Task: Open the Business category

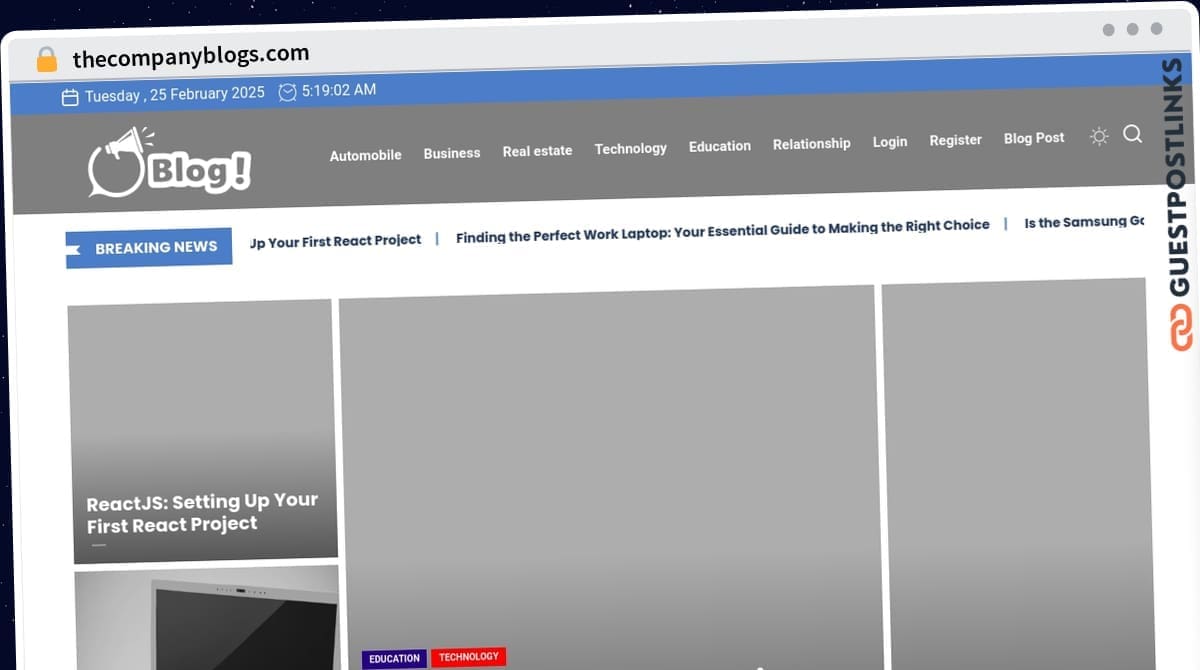Action: point(452,153)
